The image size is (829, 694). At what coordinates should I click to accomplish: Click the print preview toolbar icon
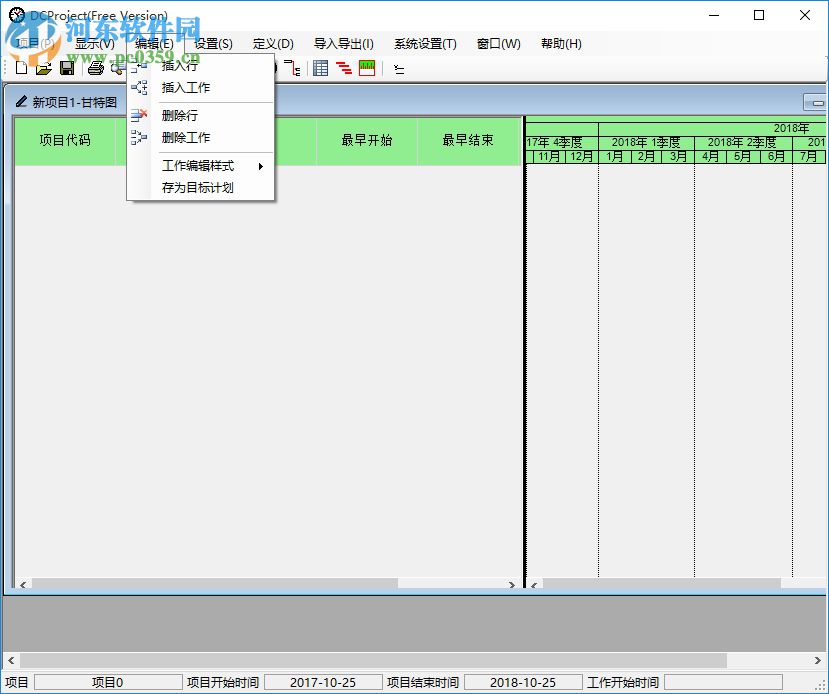pos(116,68)
